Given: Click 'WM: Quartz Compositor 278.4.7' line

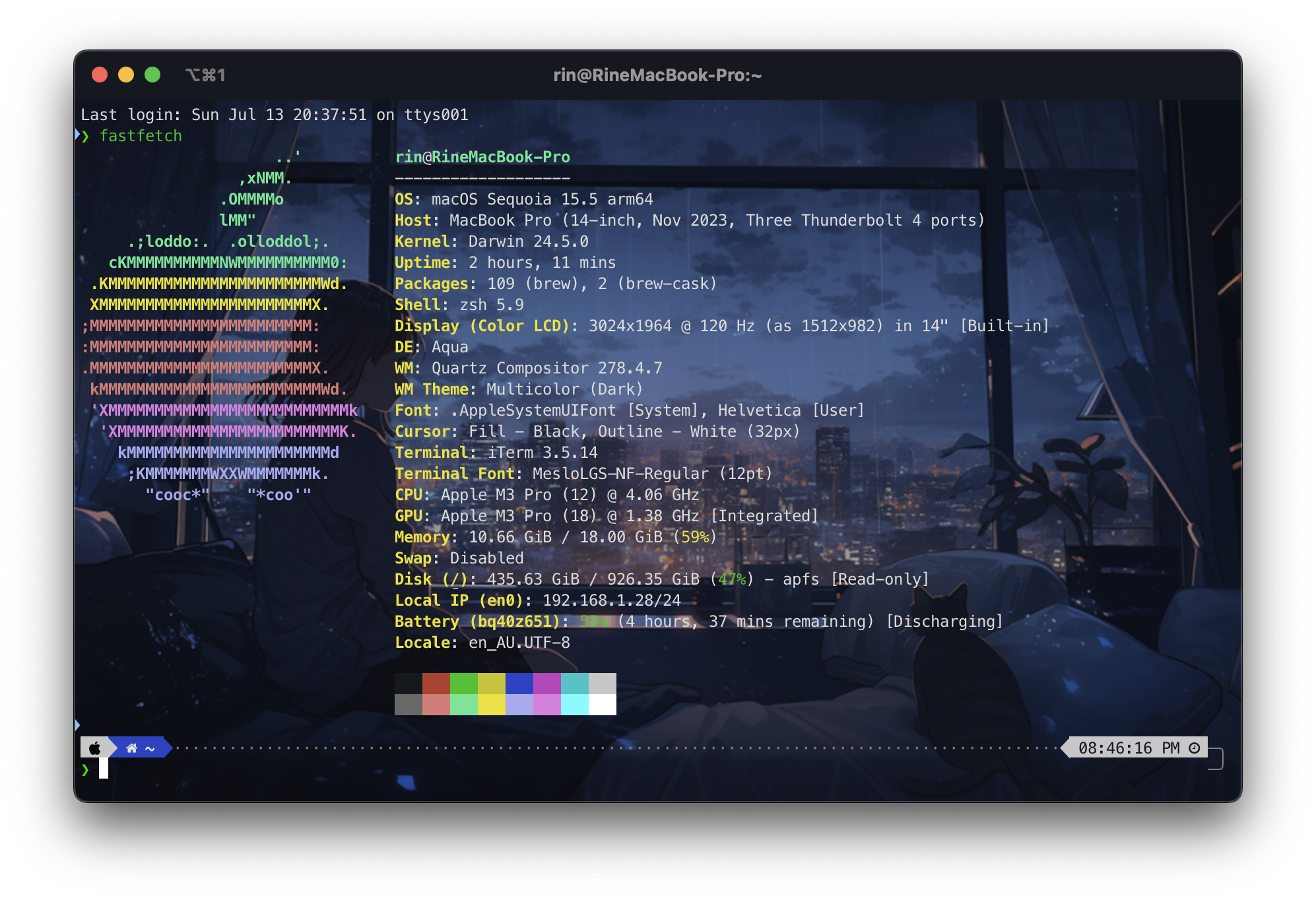Looking at the screenshot, I should click(528, 368).
